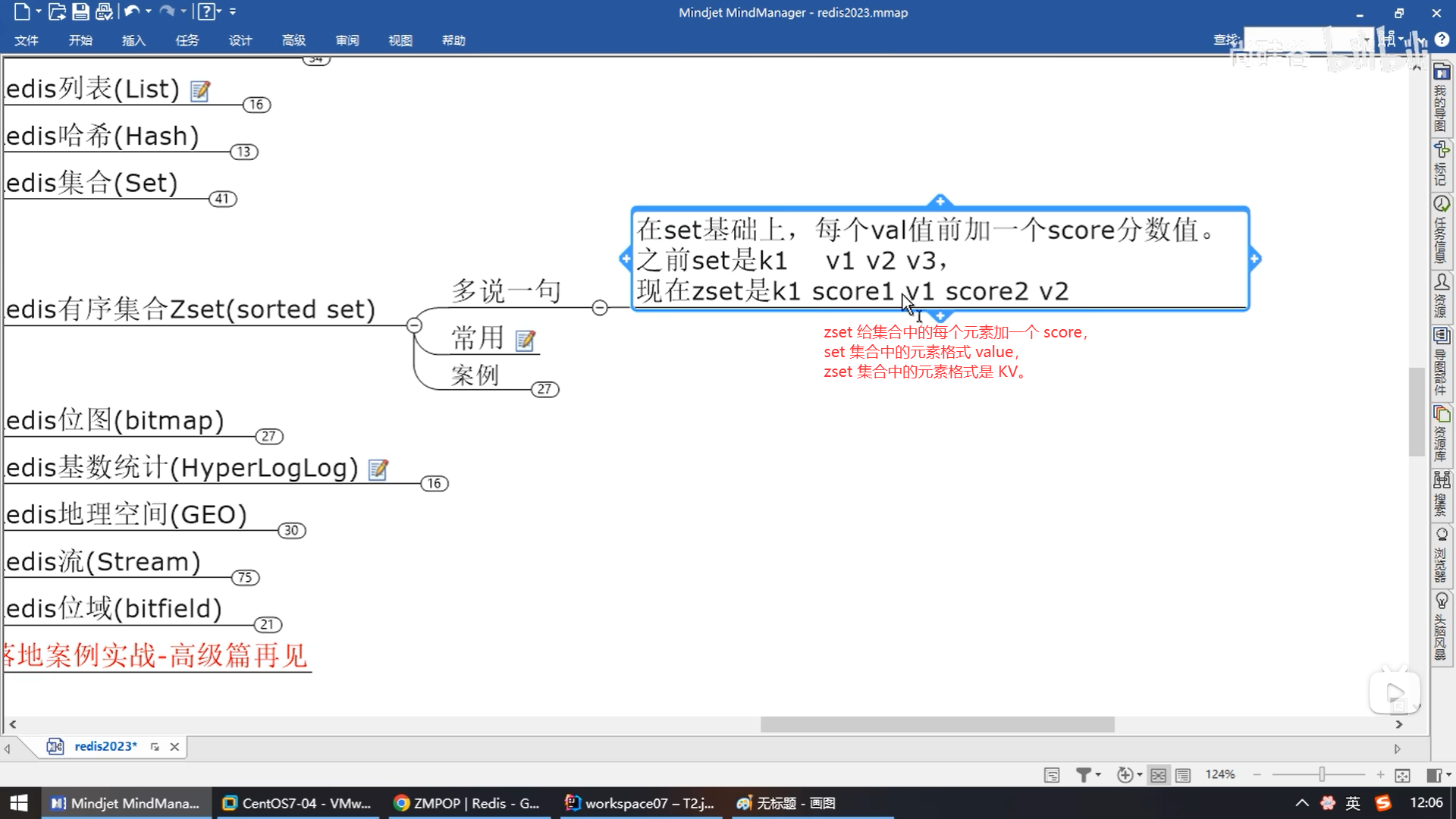1456x819 pixels.
Task: Click the filter funnel icon in status bar
Action: pyautogui.click(x=1084, y=774)
